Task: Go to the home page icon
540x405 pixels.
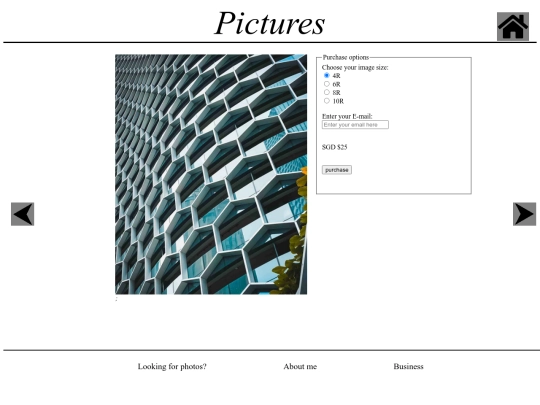Action: pos(512,27)
